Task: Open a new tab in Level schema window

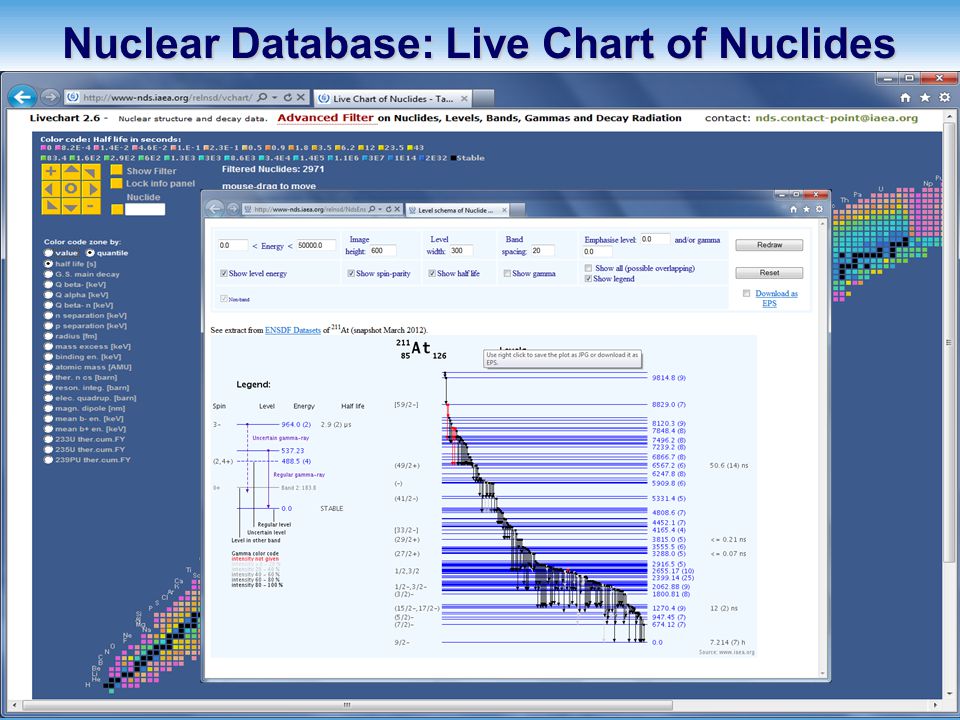Action: tap(517, 210)
